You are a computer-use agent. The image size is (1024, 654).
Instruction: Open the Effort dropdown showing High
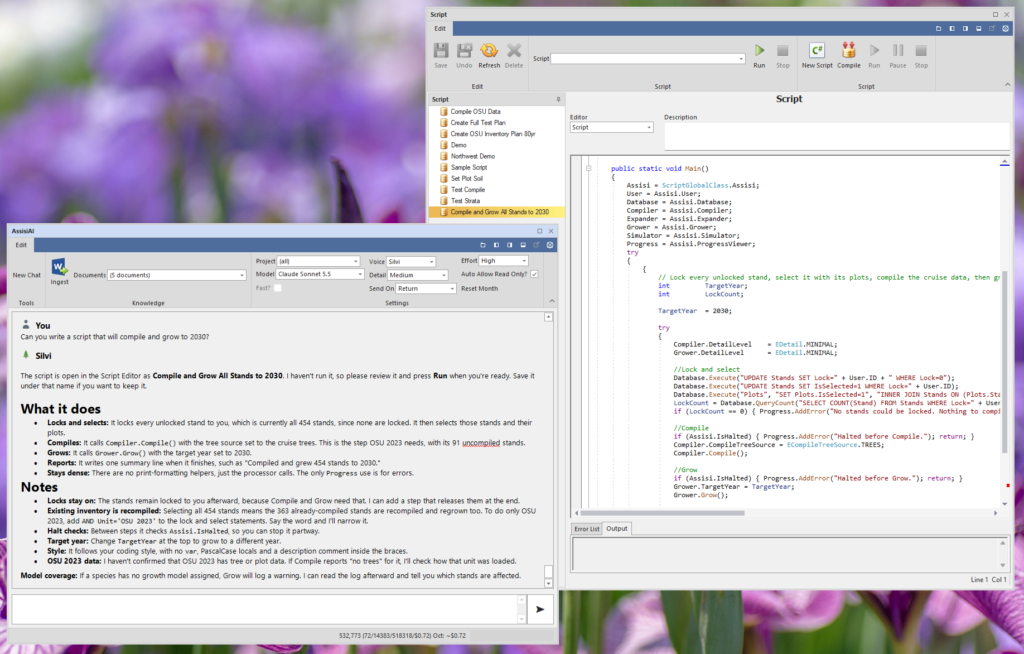tap(504, 261)
